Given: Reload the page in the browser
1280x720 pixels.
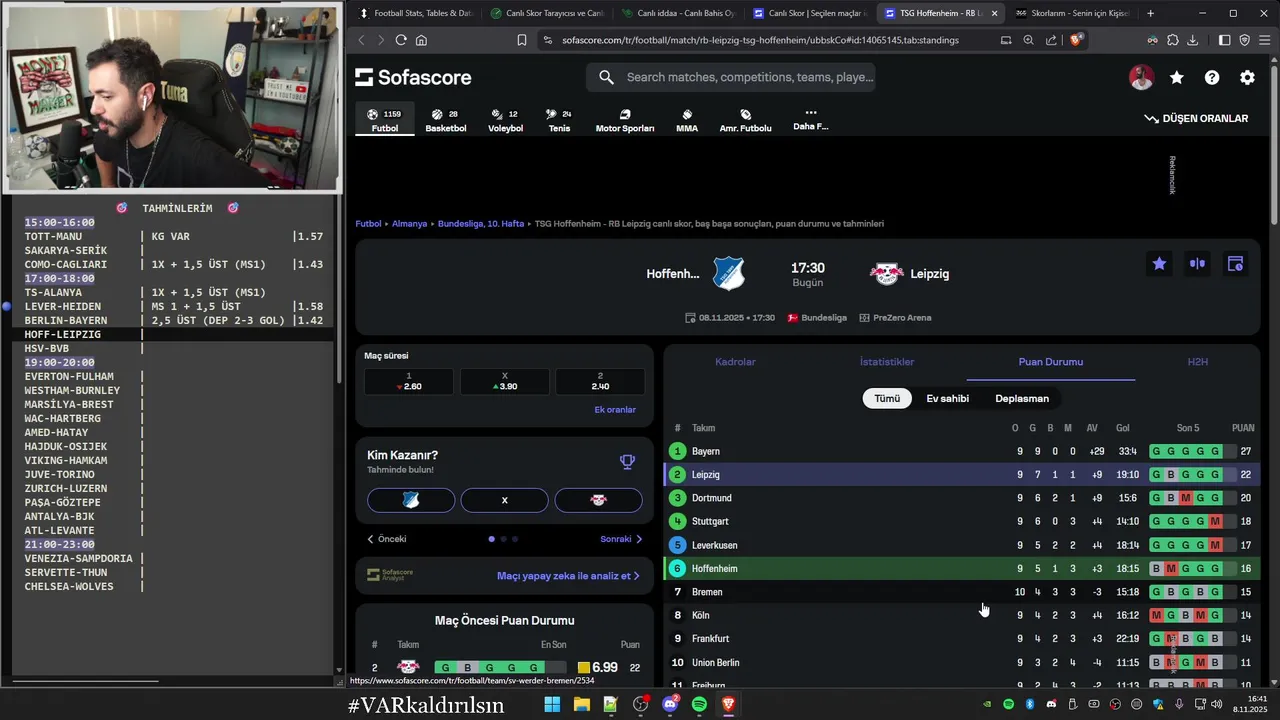Looking at the screenshot, I should pyautogui.click(x=401, y=40).
